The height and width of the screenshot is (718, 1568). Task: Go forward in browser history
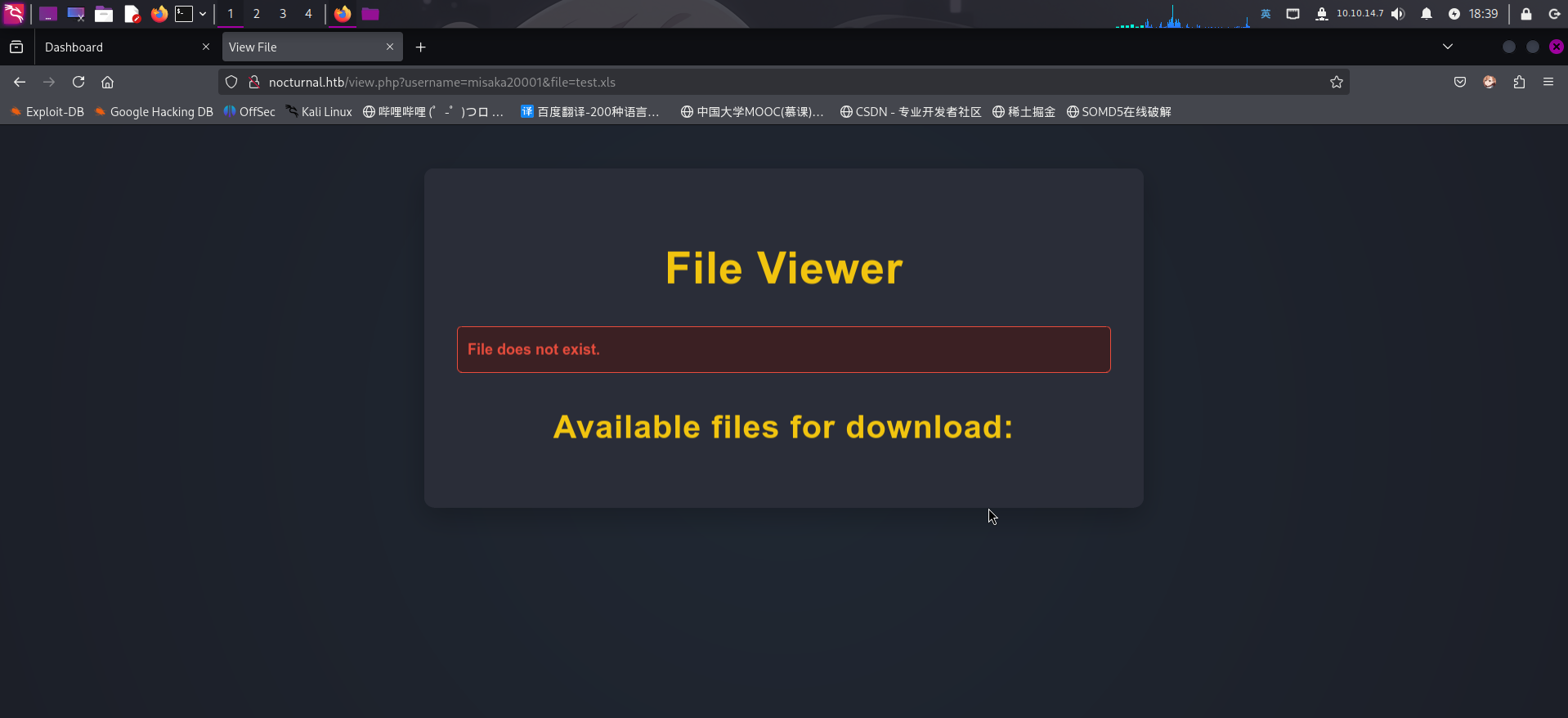coord(49,82)
